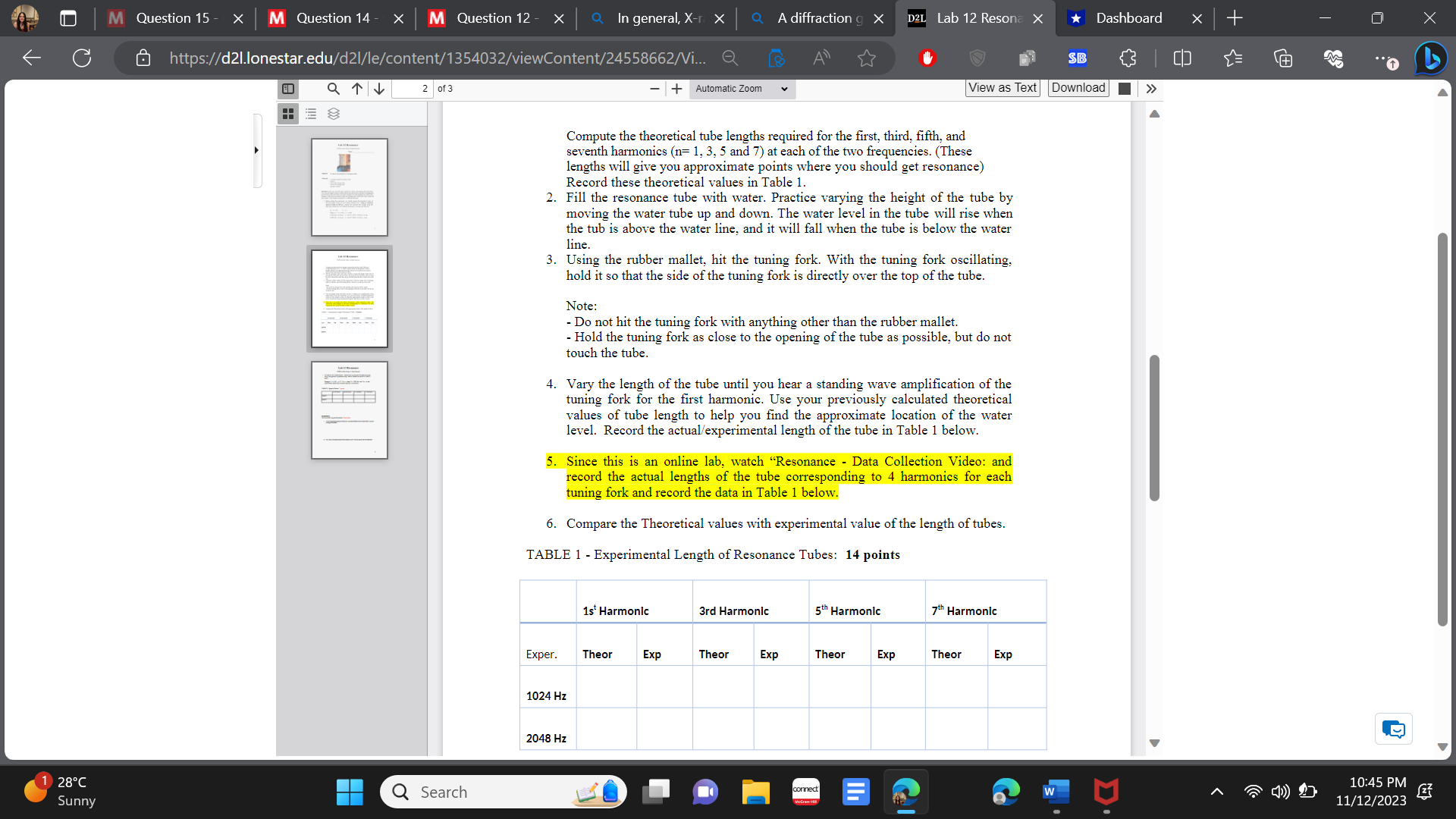This screenshot has width=1456, height=819.
Task: Switch to the Dashboard tab
Action: (1129, 18)
